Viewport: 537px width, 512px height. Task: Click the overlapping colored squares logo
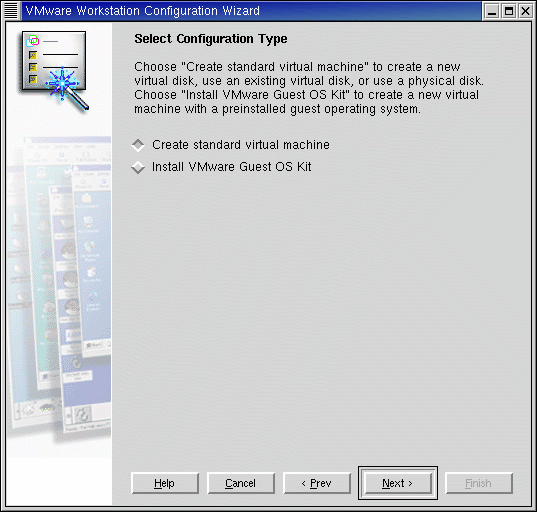tap(33, 41)
